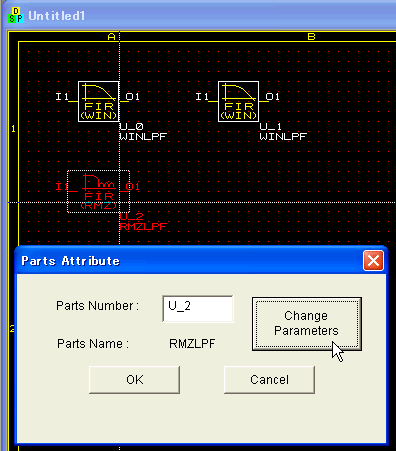Screen dimensions: 396x451
Task: Click the I1 input pin of U_0
Action: [62, 97]
